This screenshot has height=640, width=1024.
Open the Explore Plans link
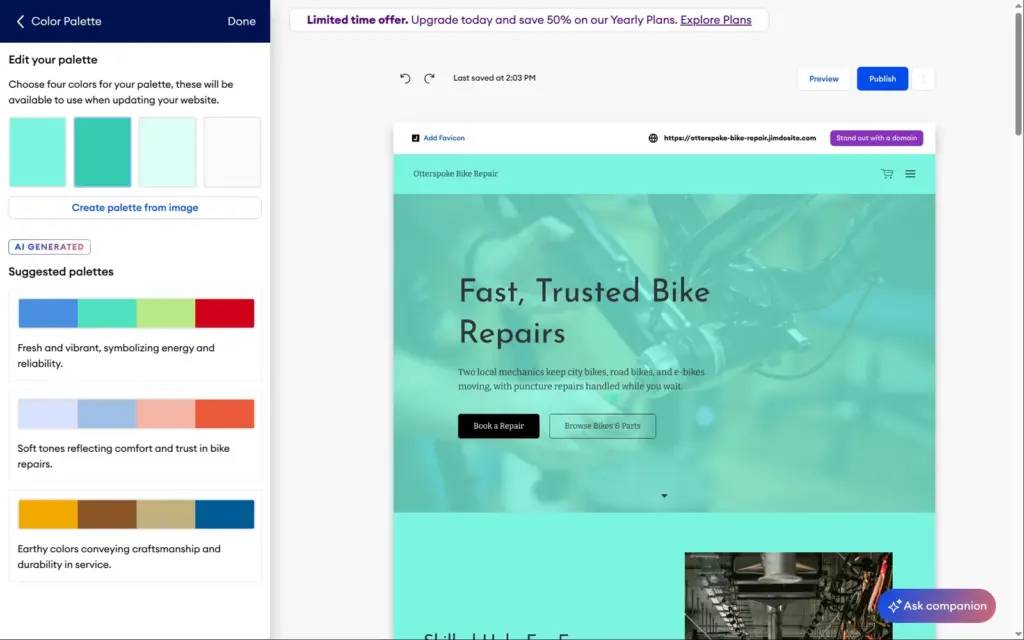(x=716, y=20)
